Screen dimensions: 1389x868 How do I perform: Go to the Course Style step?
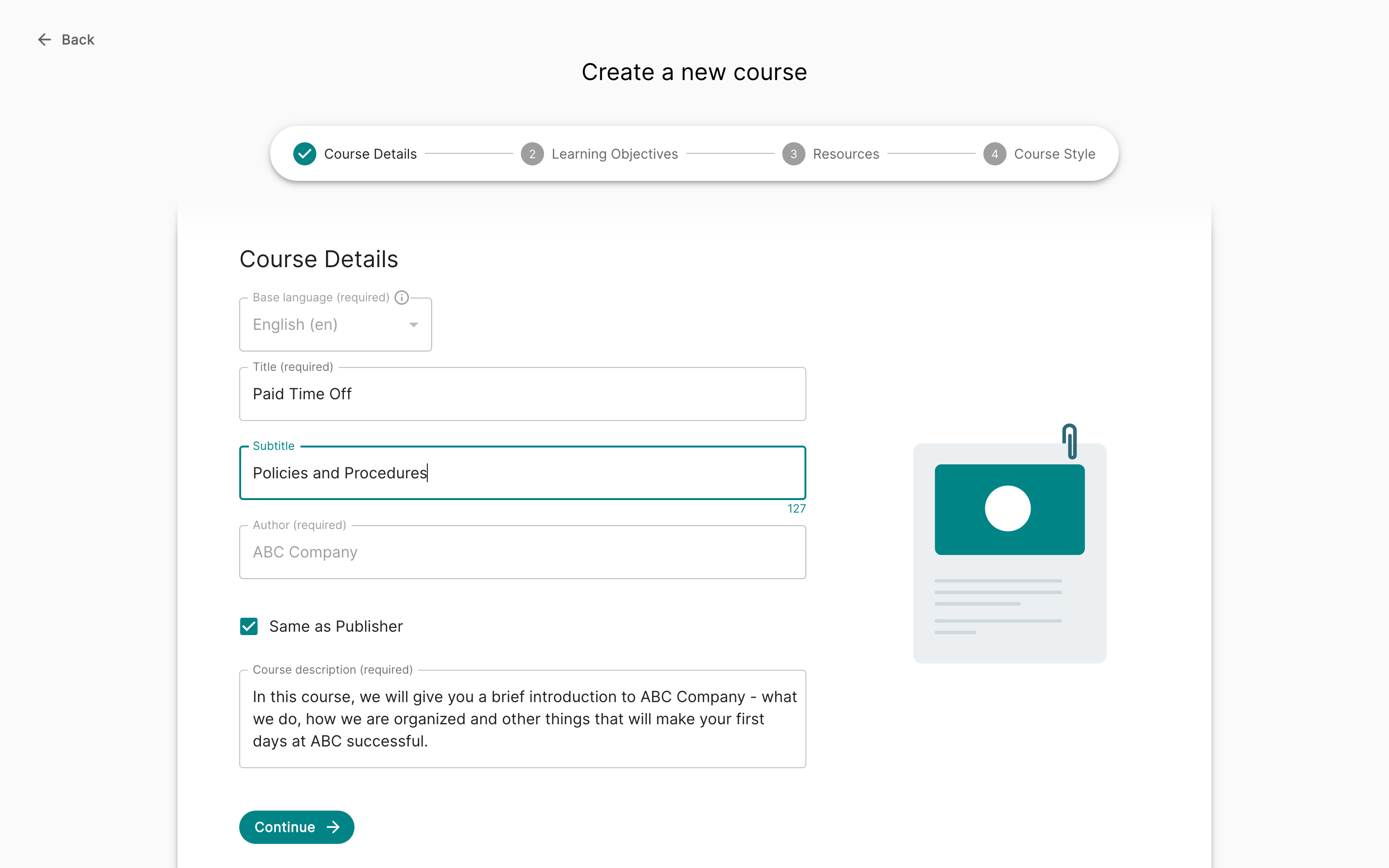pos(1054,154)
